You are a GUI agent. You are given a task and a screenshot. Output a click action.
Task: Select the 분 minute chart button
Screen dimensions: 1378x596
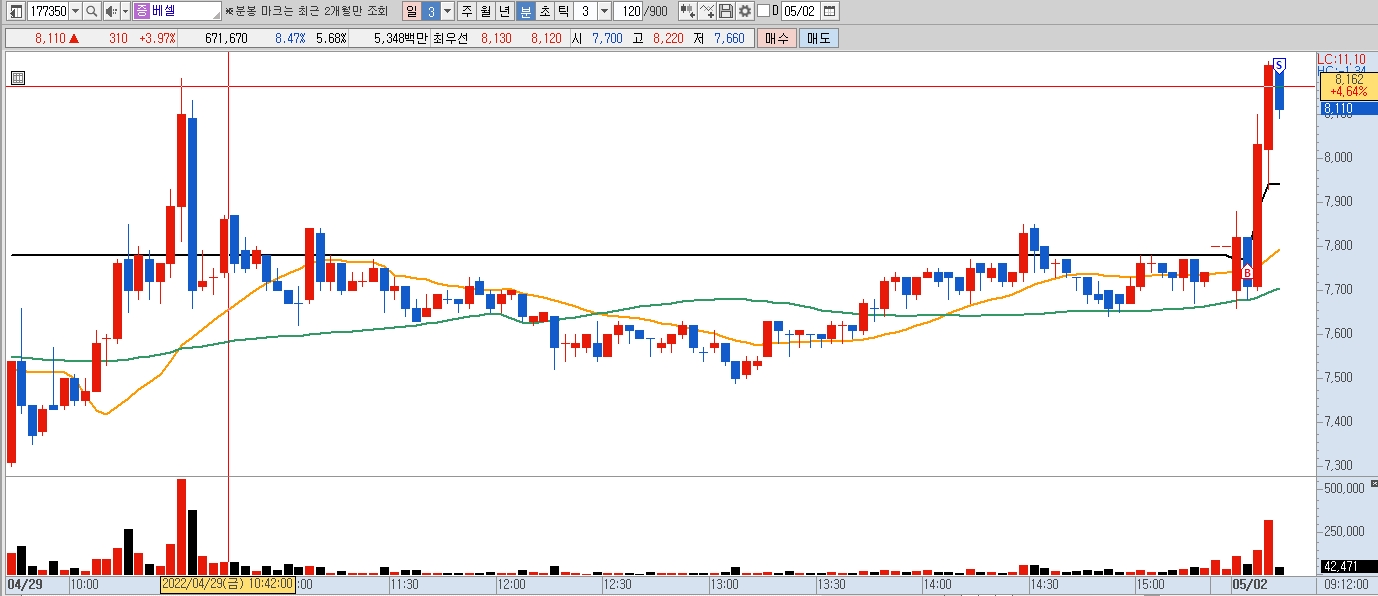pos(525,12)
